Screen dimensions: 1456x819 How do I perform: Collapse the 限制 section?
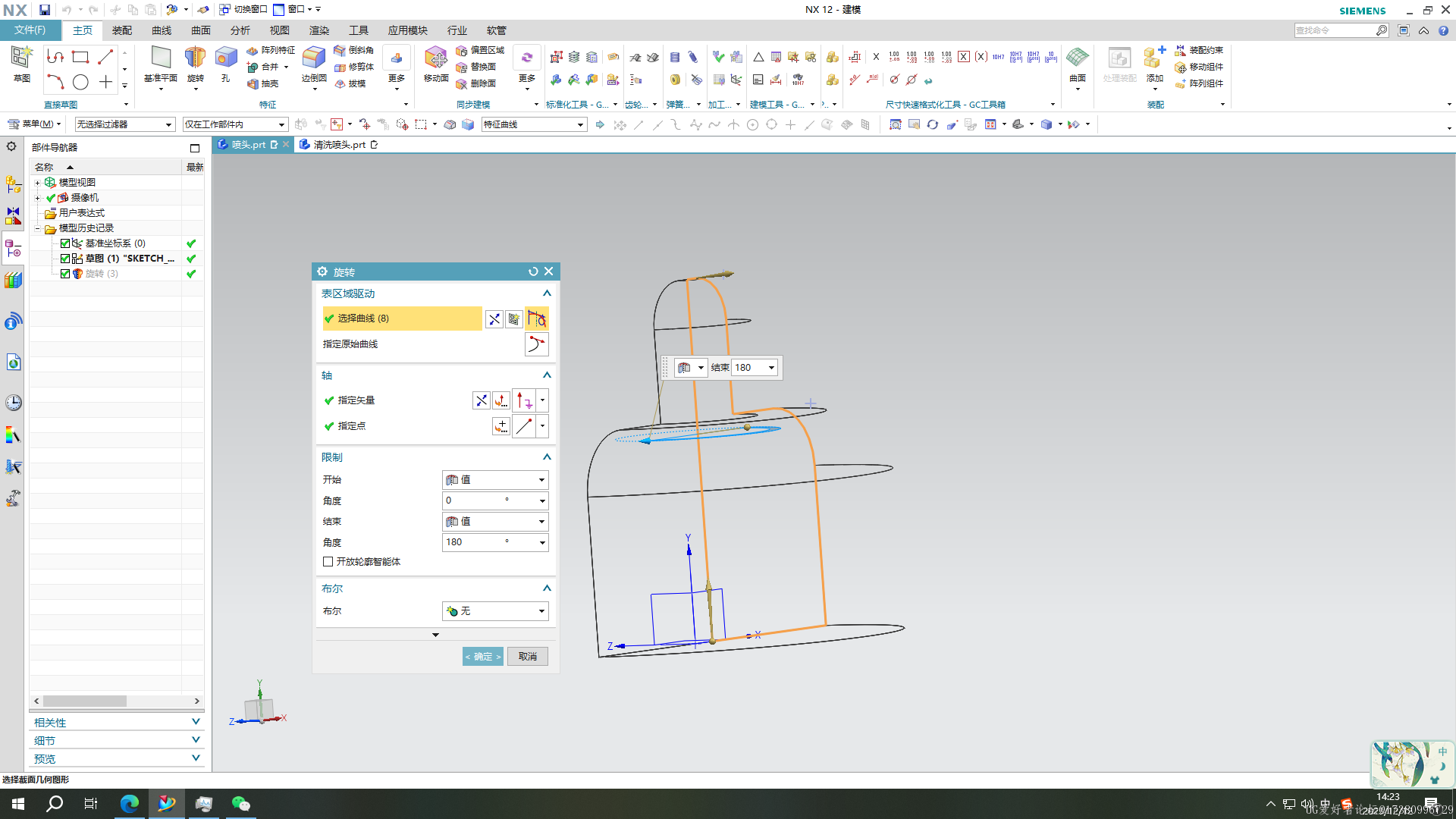tap(547, 457)
